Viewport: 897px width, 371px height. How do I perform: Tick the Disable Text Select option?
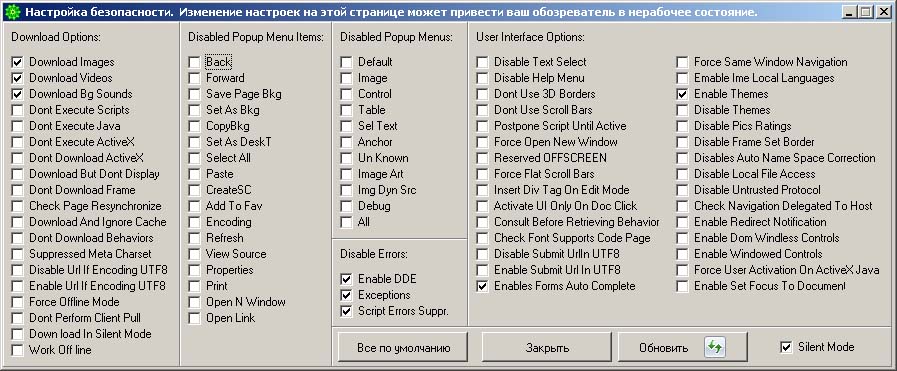[x=482, y=62]
